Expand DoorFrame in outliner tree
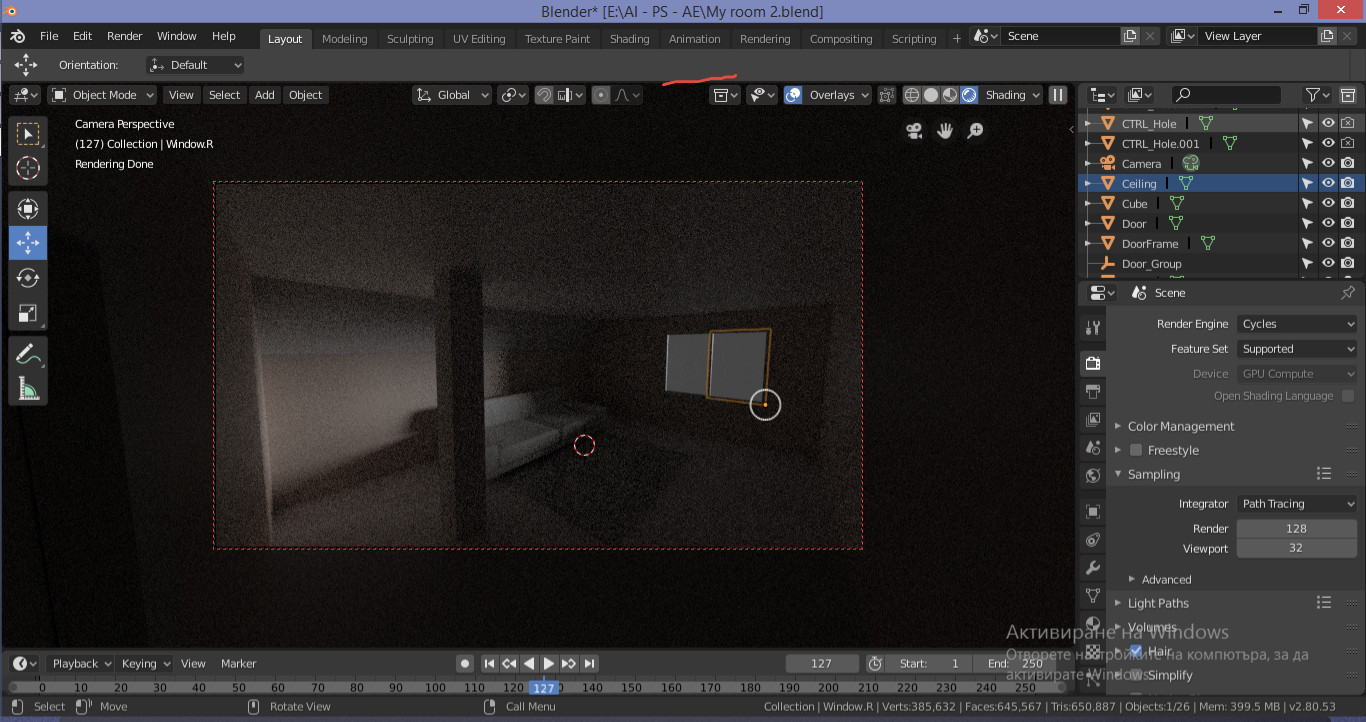Screen dimensions: 1366x722 1088,243
